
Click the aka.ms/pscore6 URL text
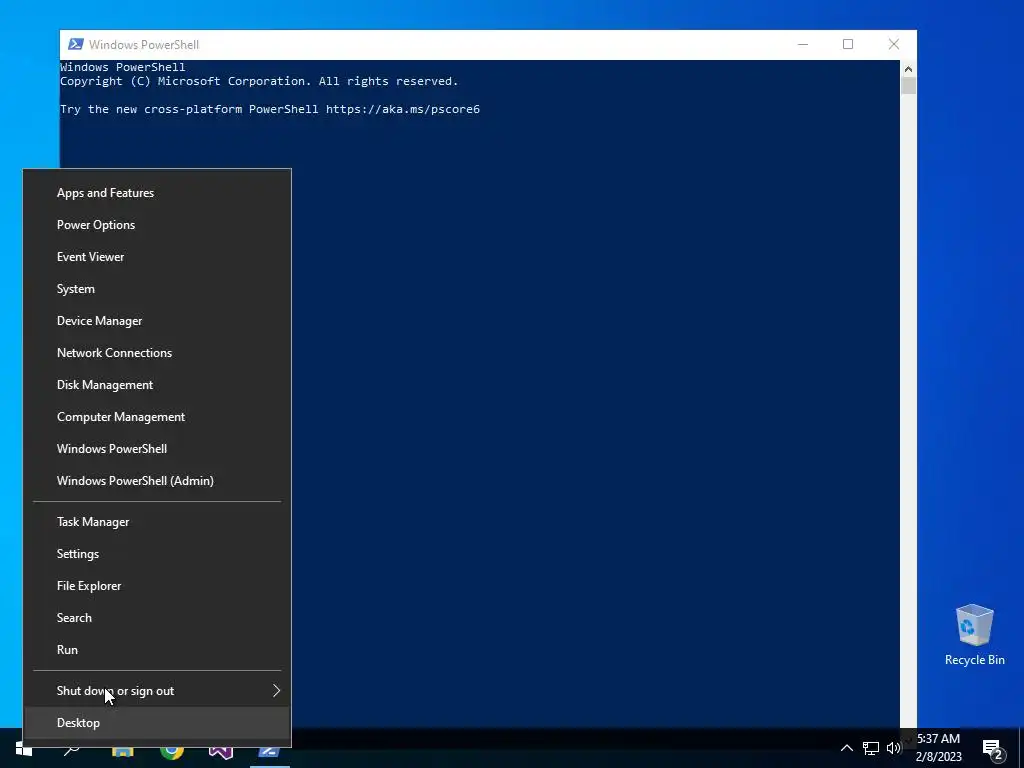403,109
